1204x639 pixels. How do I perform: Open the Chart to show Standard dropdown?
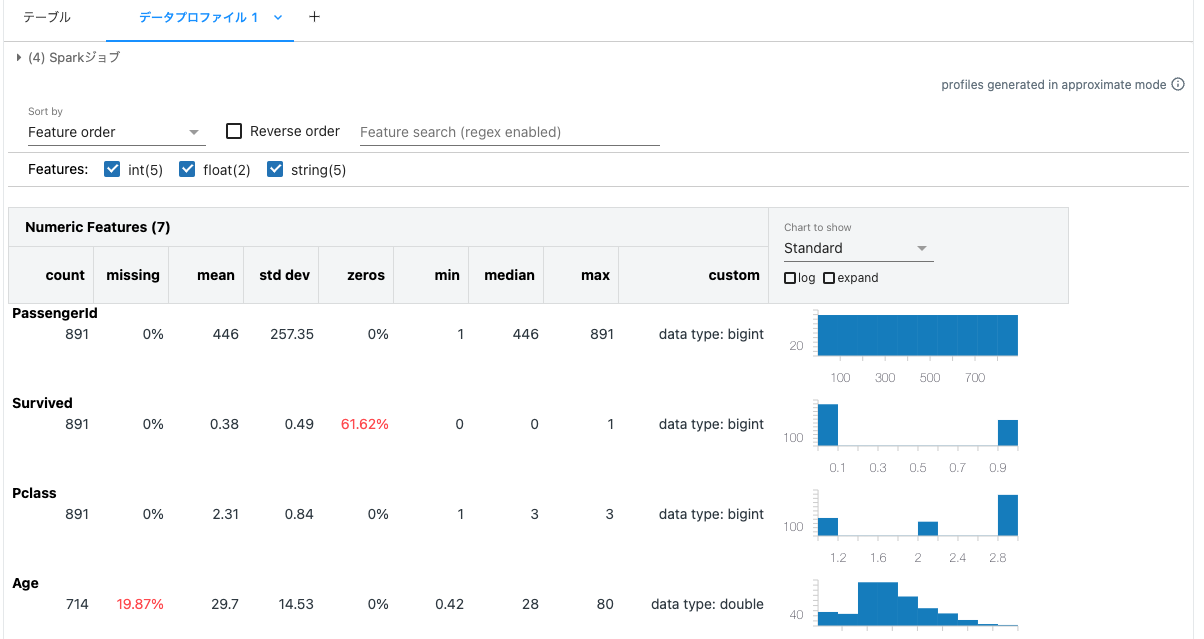point(858,248)
